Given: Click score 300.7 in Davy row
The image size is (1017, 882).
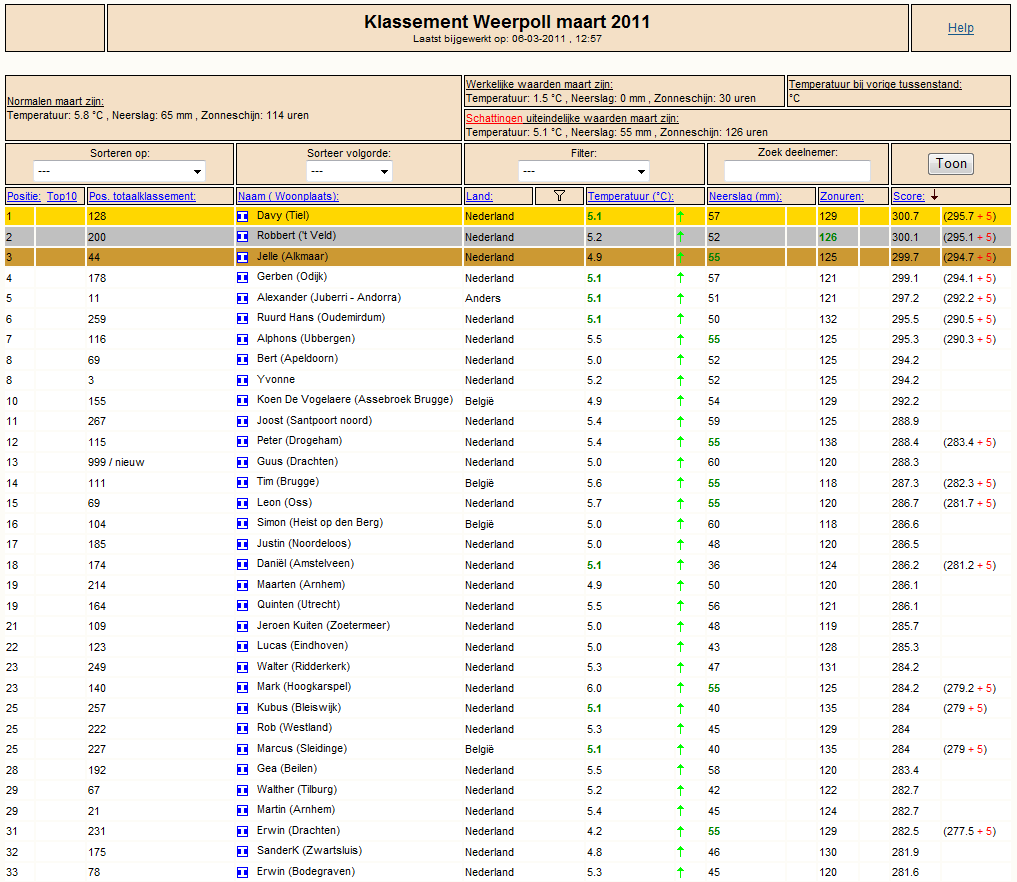Looking at the screenshot, I should (x=905, y=216).
